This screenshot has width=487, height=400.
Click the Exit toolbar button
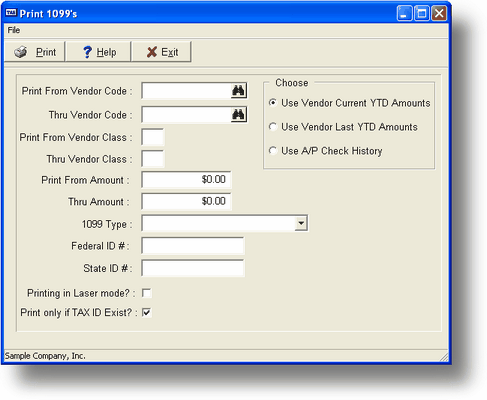tap(162, 52)
